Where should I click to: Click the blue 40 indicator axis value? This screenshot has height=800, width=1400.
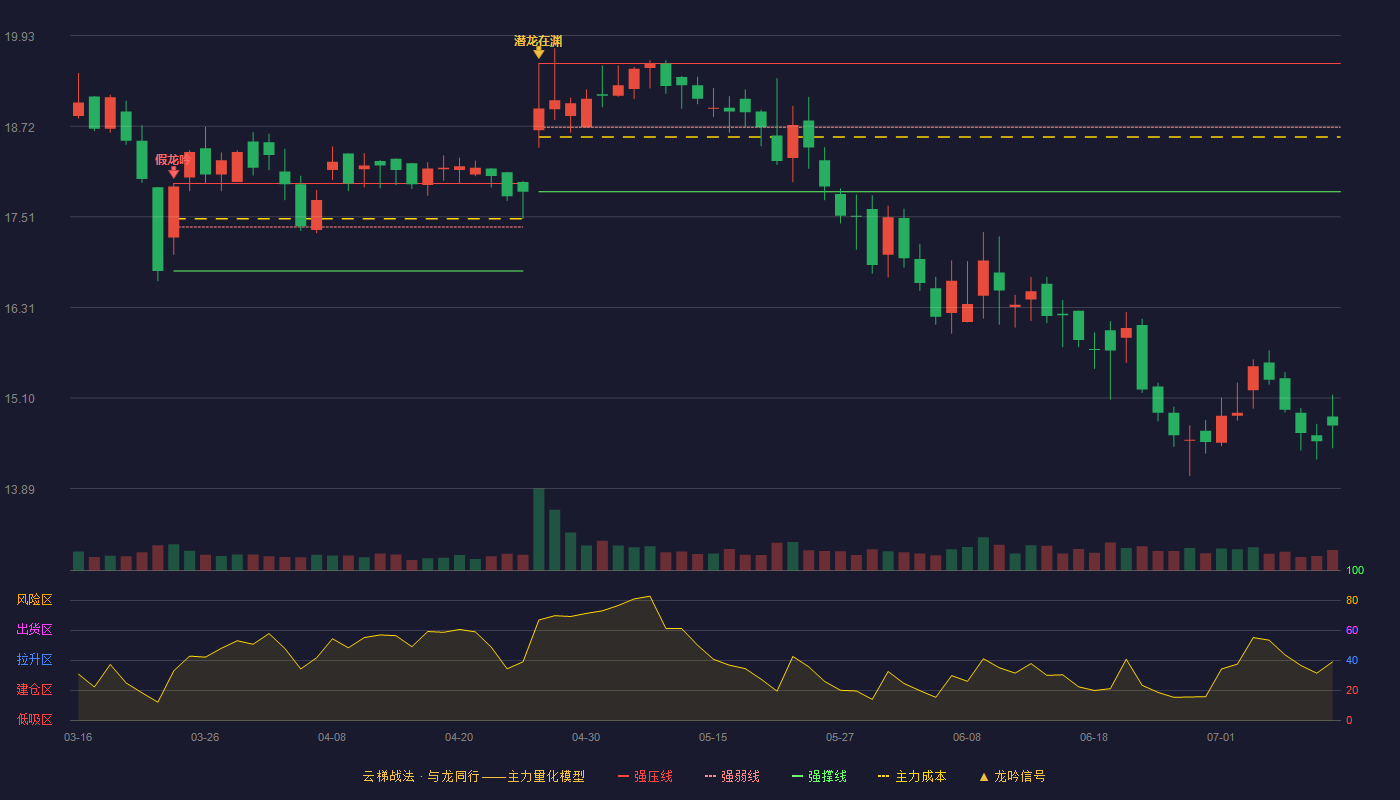click(x=1352, y=660)
